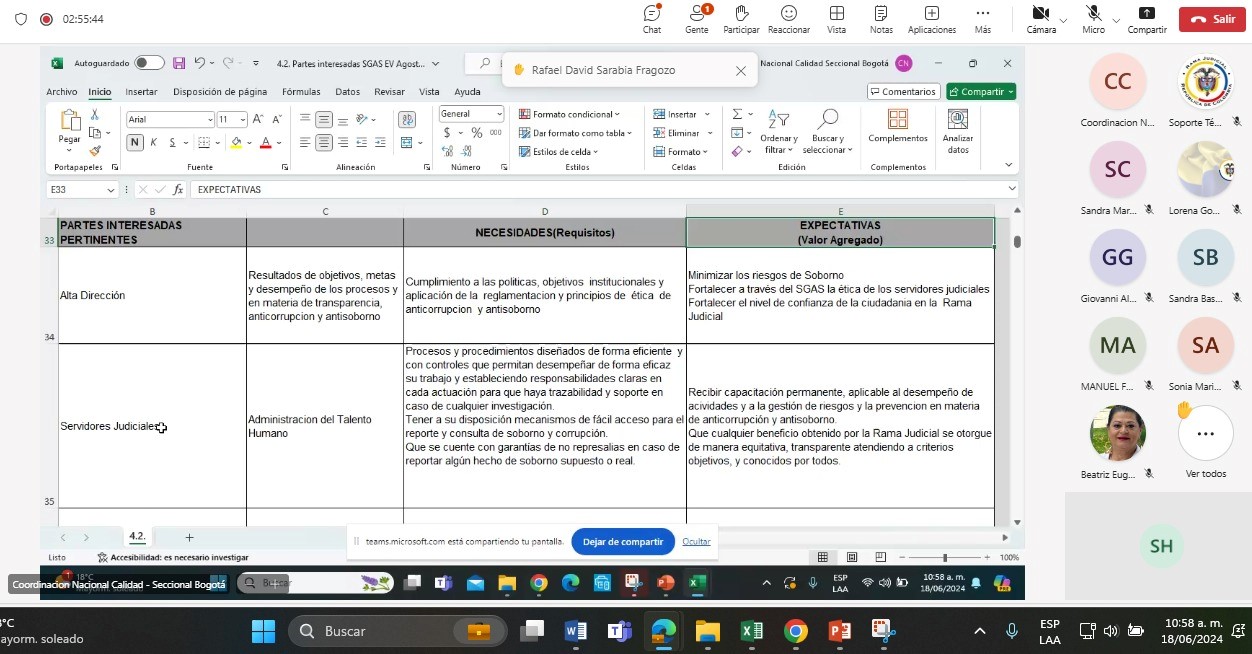Toggle bold (N) formatting

(x=135, y=143)
